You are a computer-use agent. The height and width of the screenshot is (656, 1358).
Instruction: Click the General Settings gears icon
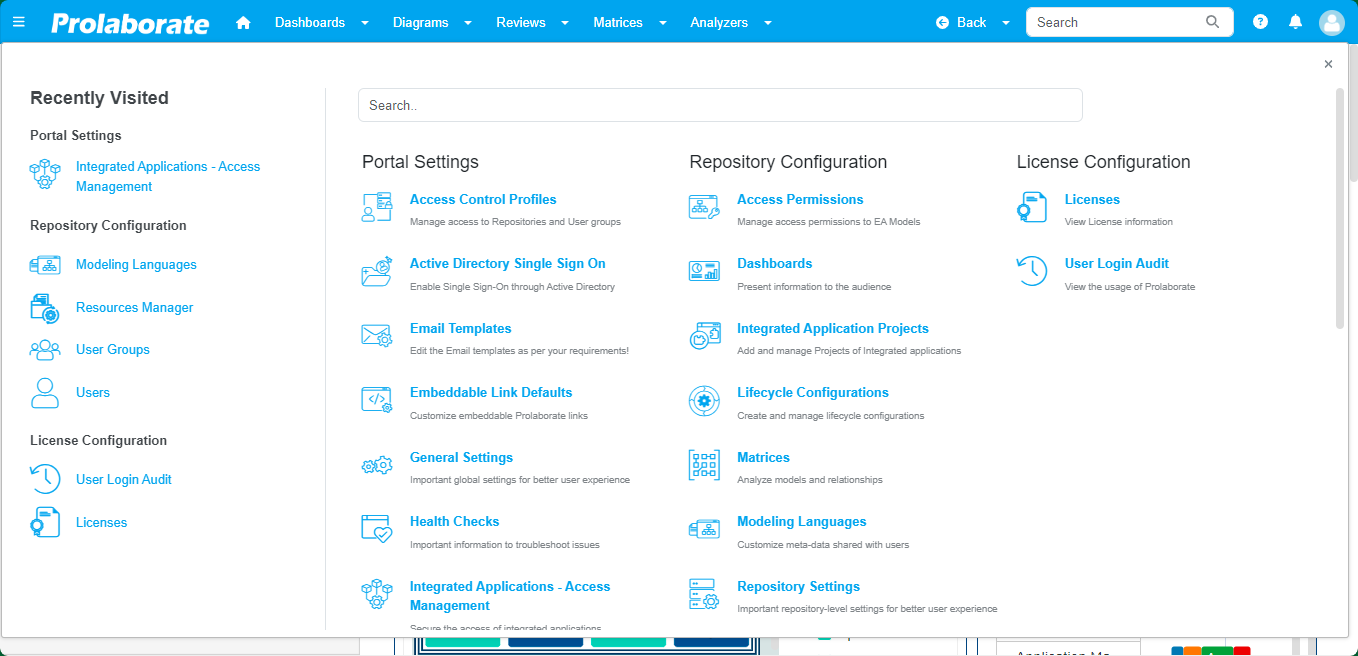click(x=377, y=466)
